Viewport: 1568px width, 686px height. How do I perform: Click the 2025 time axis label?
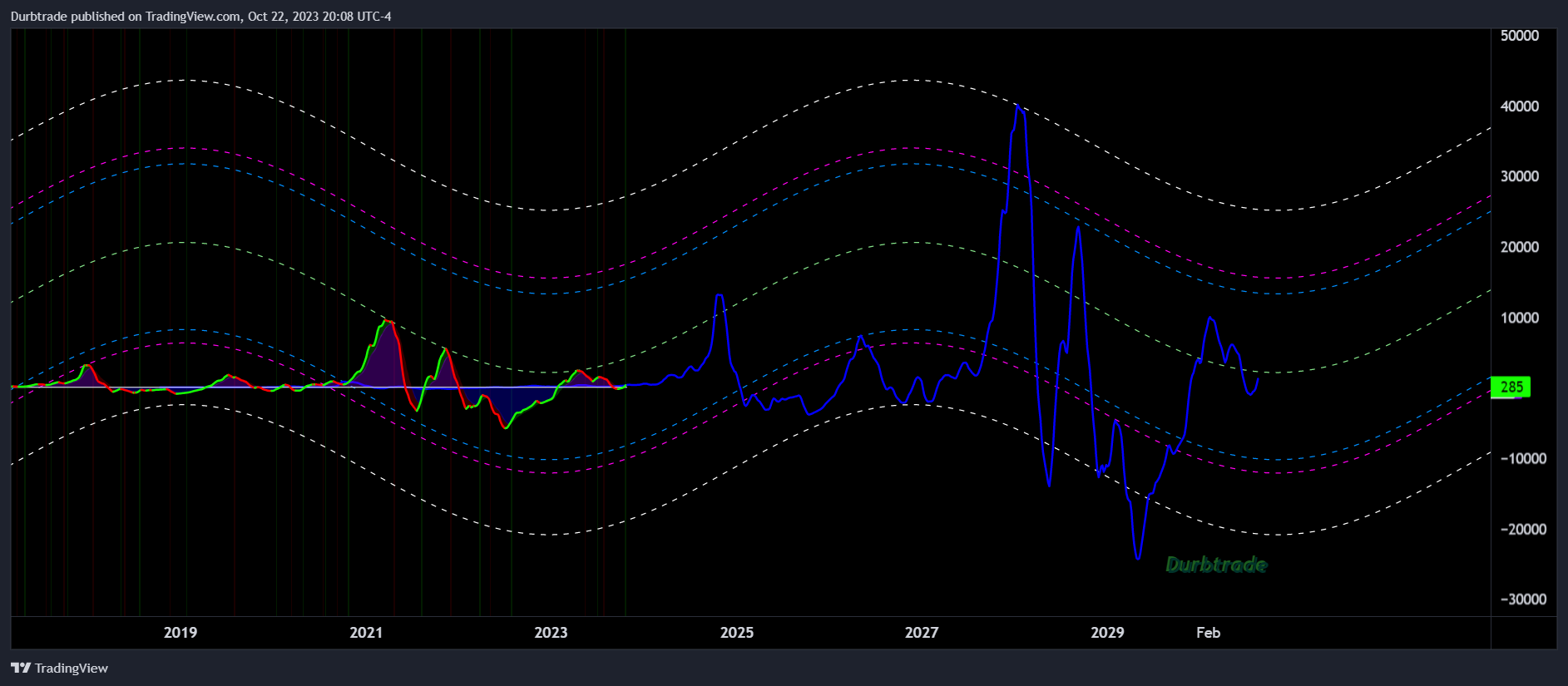tap(737, 633)
